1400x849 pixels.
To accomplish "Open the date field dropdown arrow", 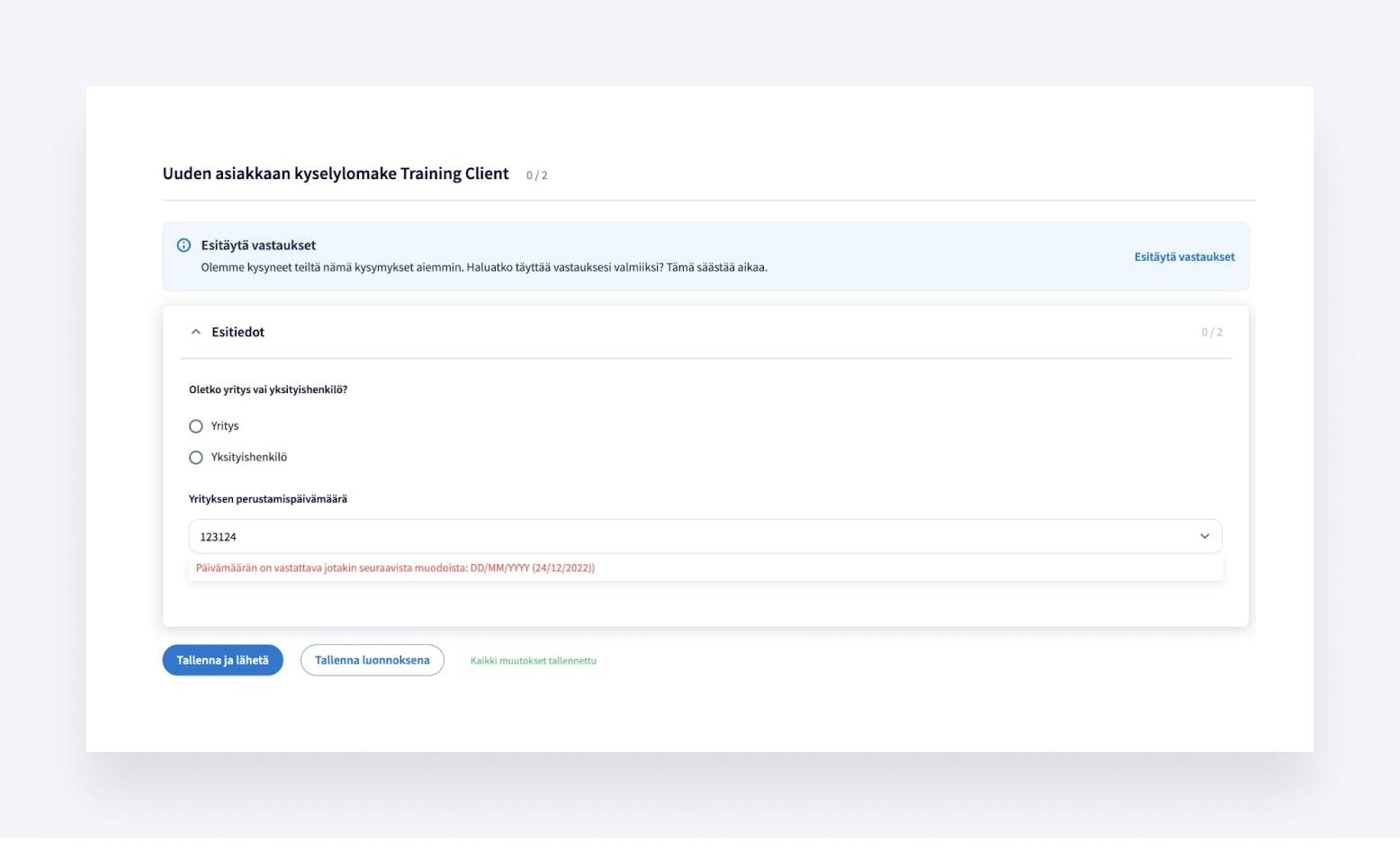I will [x=1204, y=536].
